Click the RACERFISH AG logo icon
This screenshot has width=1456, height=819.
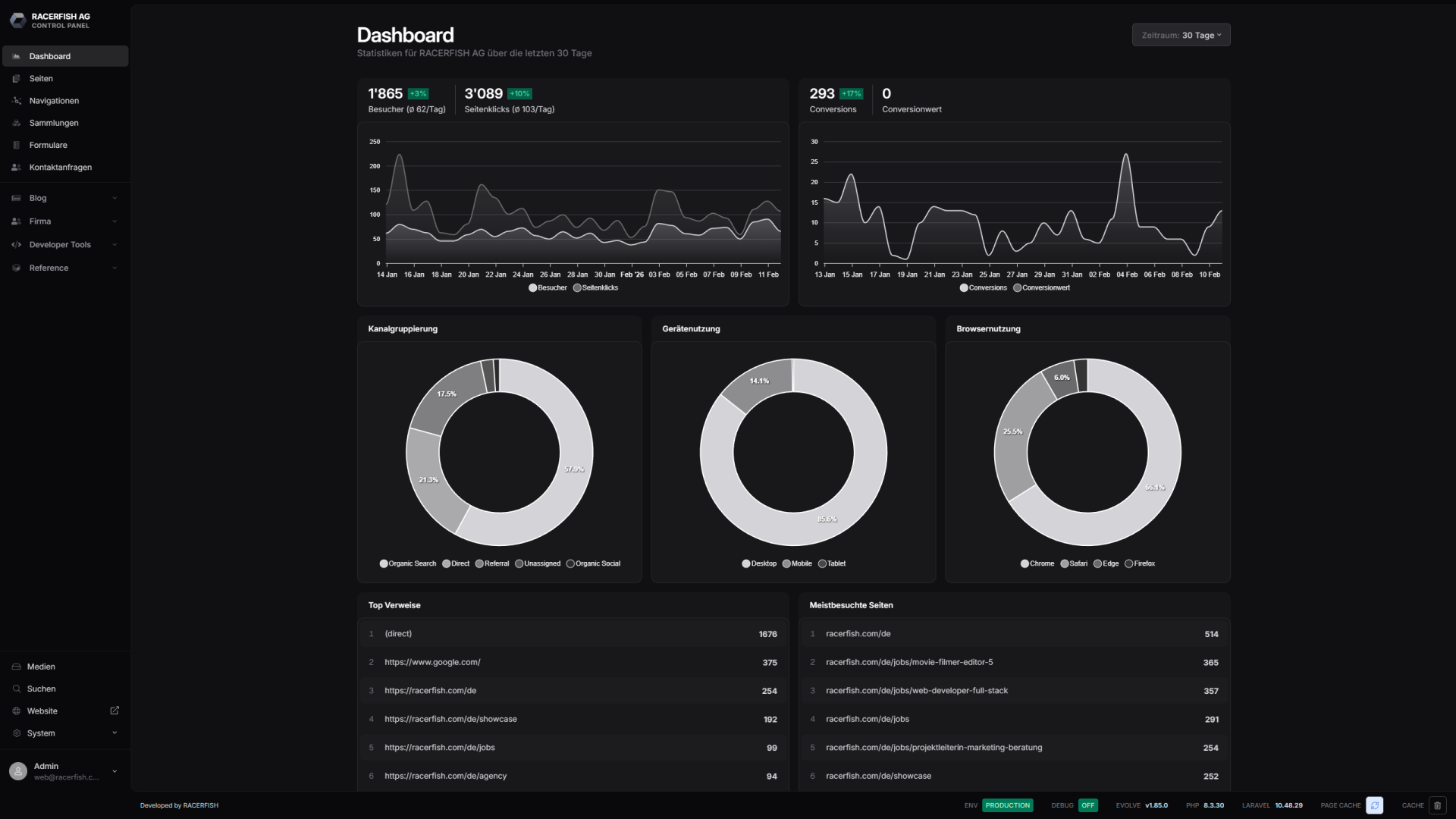[17, 20]
